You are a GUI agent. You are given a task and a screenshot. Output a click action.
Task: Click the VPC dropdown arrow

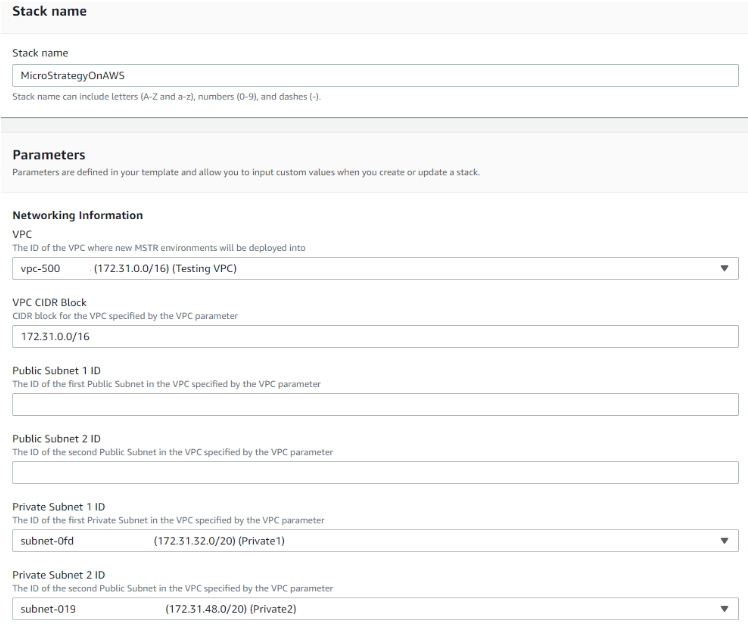(x=724, y=269)
